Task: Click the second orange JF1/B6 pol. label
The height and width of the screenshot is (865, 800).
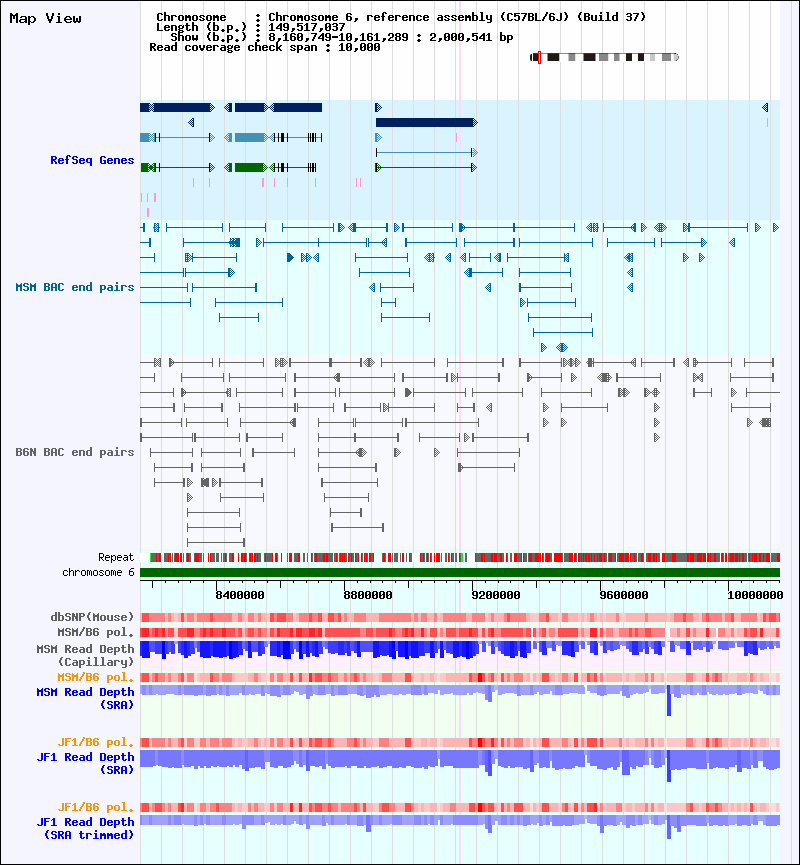Action: point(95,807)
